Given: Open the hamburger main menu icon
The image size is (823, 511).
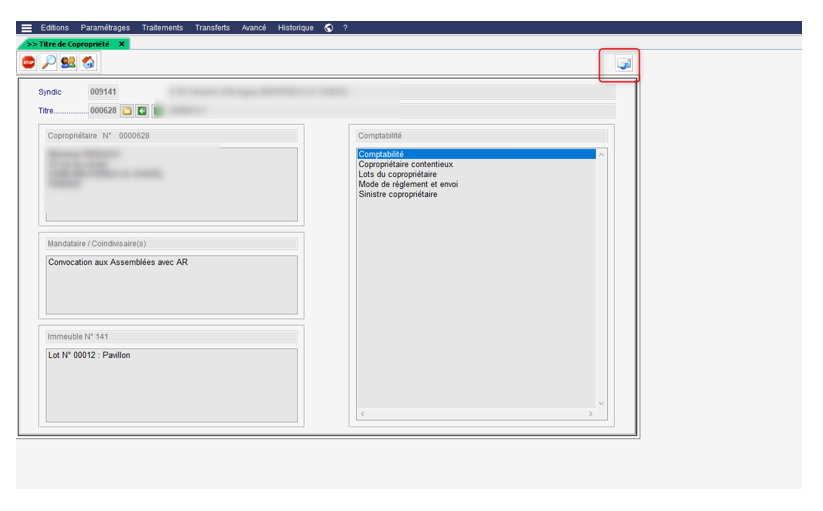Looking at the screenshot, I should pyautogui.click(x=26, y=28).
